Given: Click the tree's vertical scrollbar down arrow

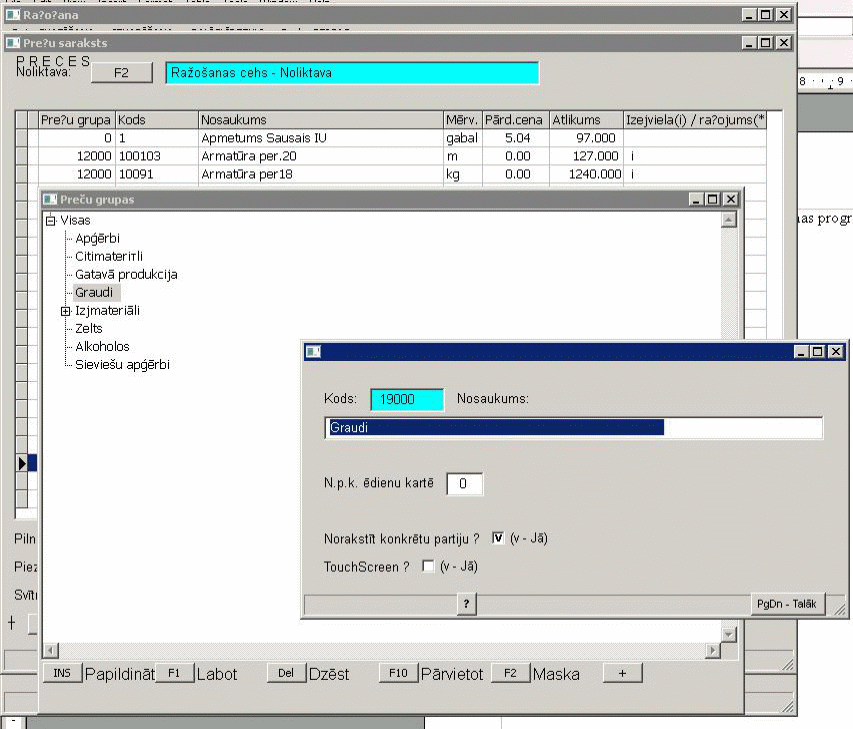Looking at the screenshot, I should (x=729, y=634).
